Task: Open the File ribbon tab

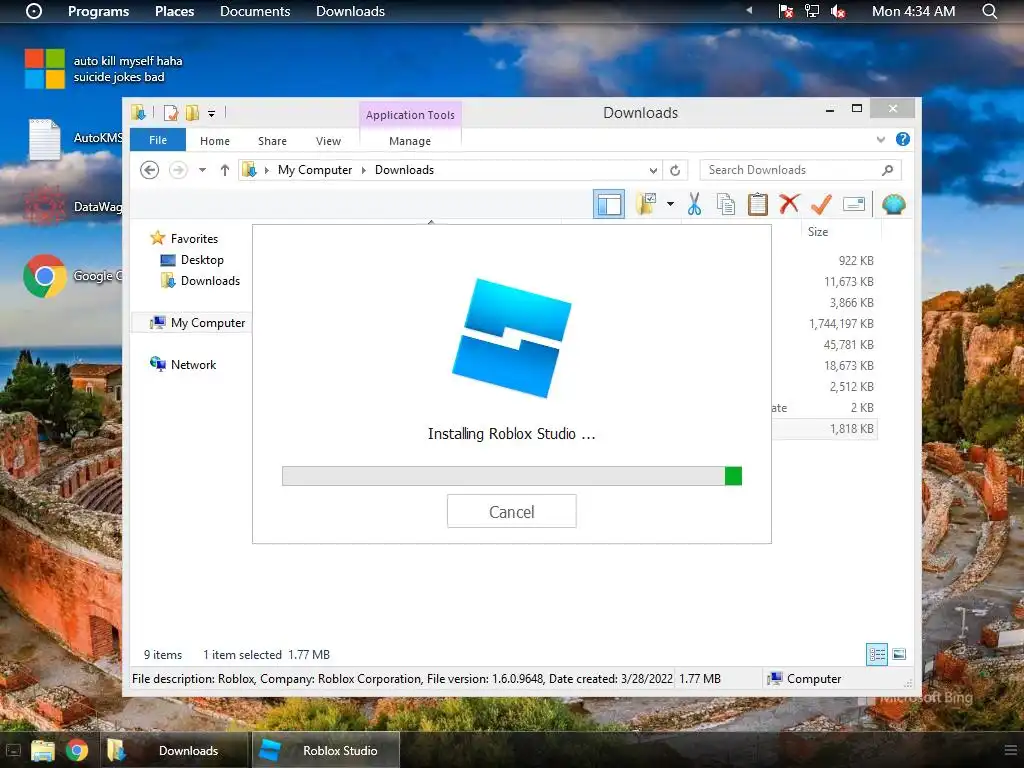Action: (158, 140)
